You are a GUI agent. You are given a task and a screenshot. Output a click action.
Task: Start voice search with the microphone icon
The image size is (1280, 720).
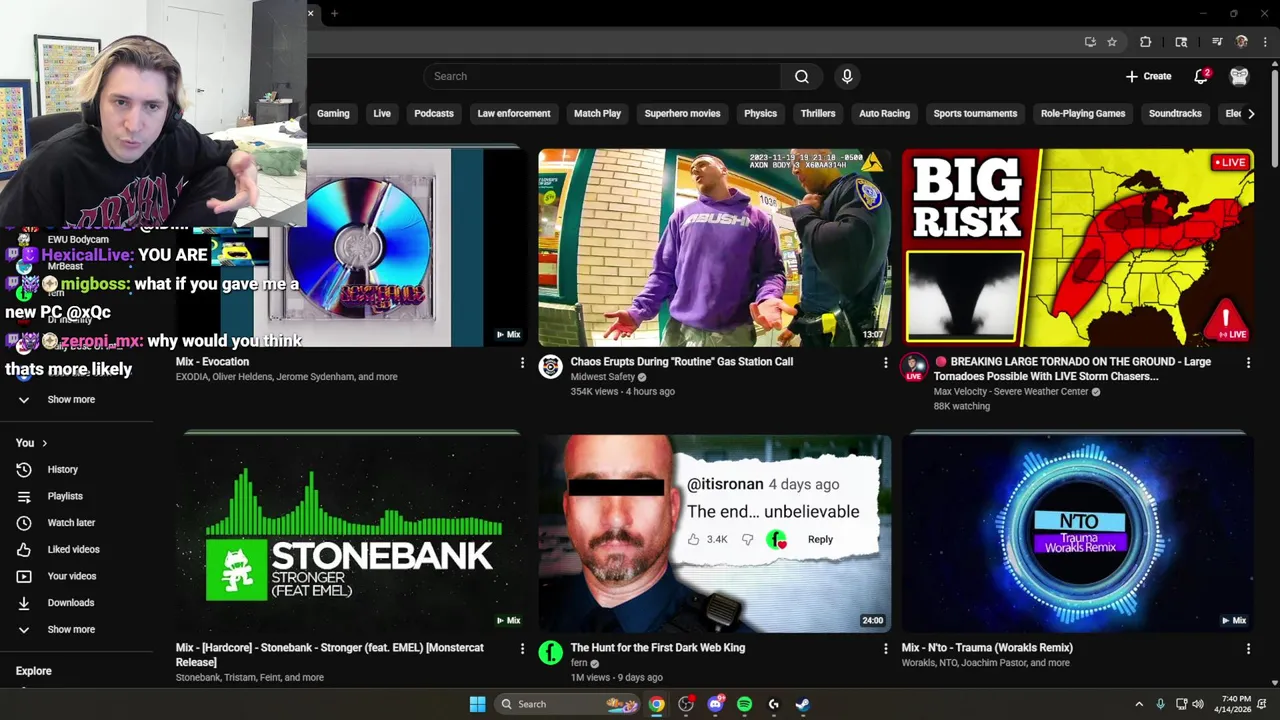(847, 76)
